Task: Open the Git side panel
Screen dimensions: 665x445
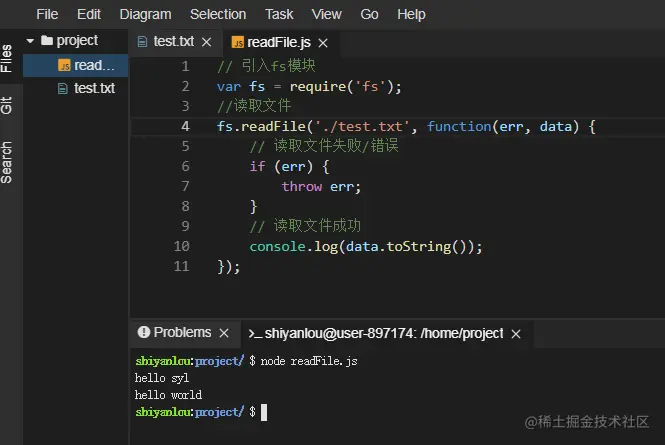Action: pos(7,106)
